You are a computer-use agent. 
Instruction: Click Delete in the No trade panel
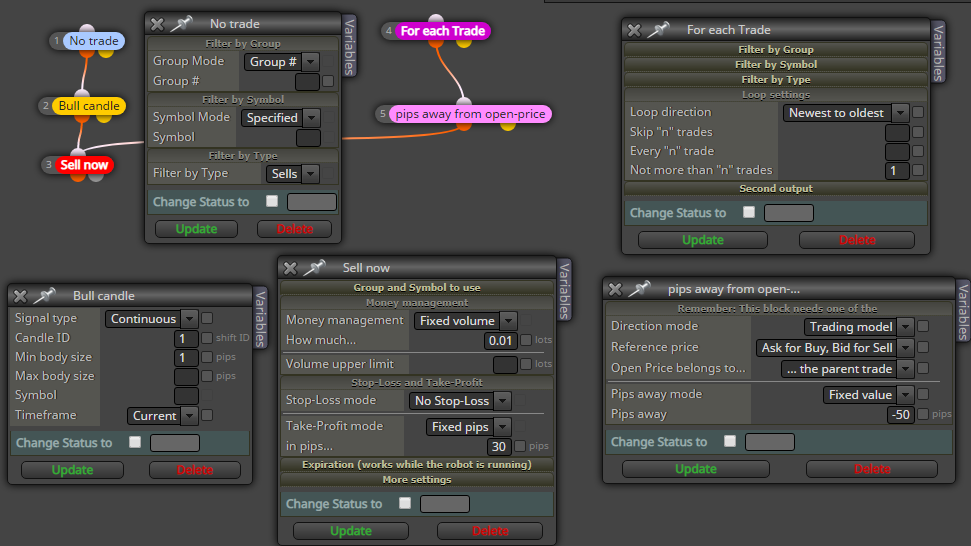295,229
